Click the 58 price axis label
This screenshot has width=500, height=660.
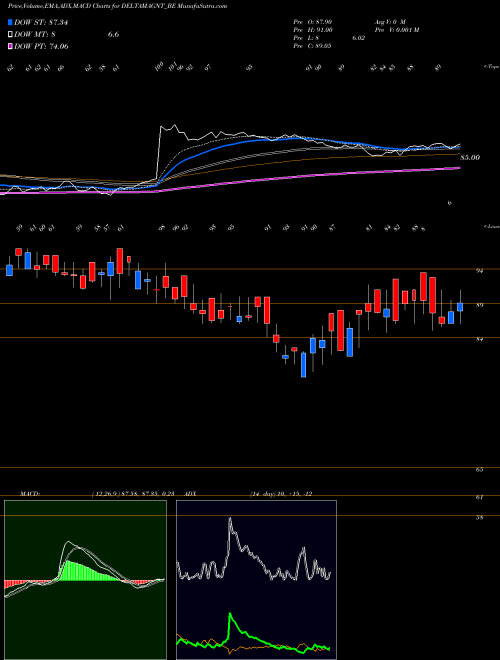point(479,518)
